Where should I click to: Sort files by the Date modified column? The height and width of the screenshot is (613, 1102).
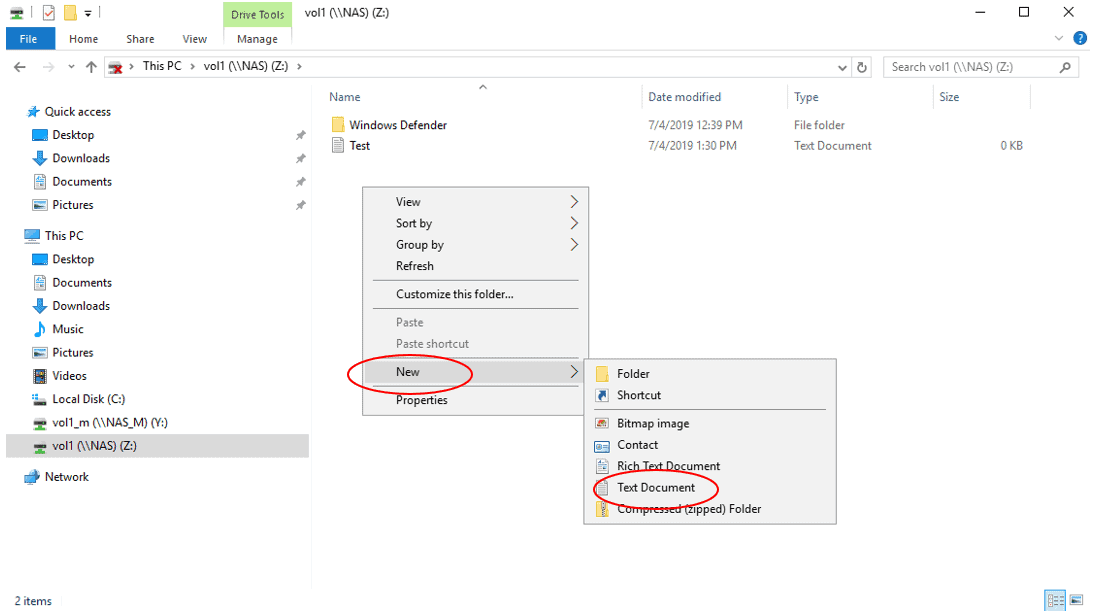[684, 97]
